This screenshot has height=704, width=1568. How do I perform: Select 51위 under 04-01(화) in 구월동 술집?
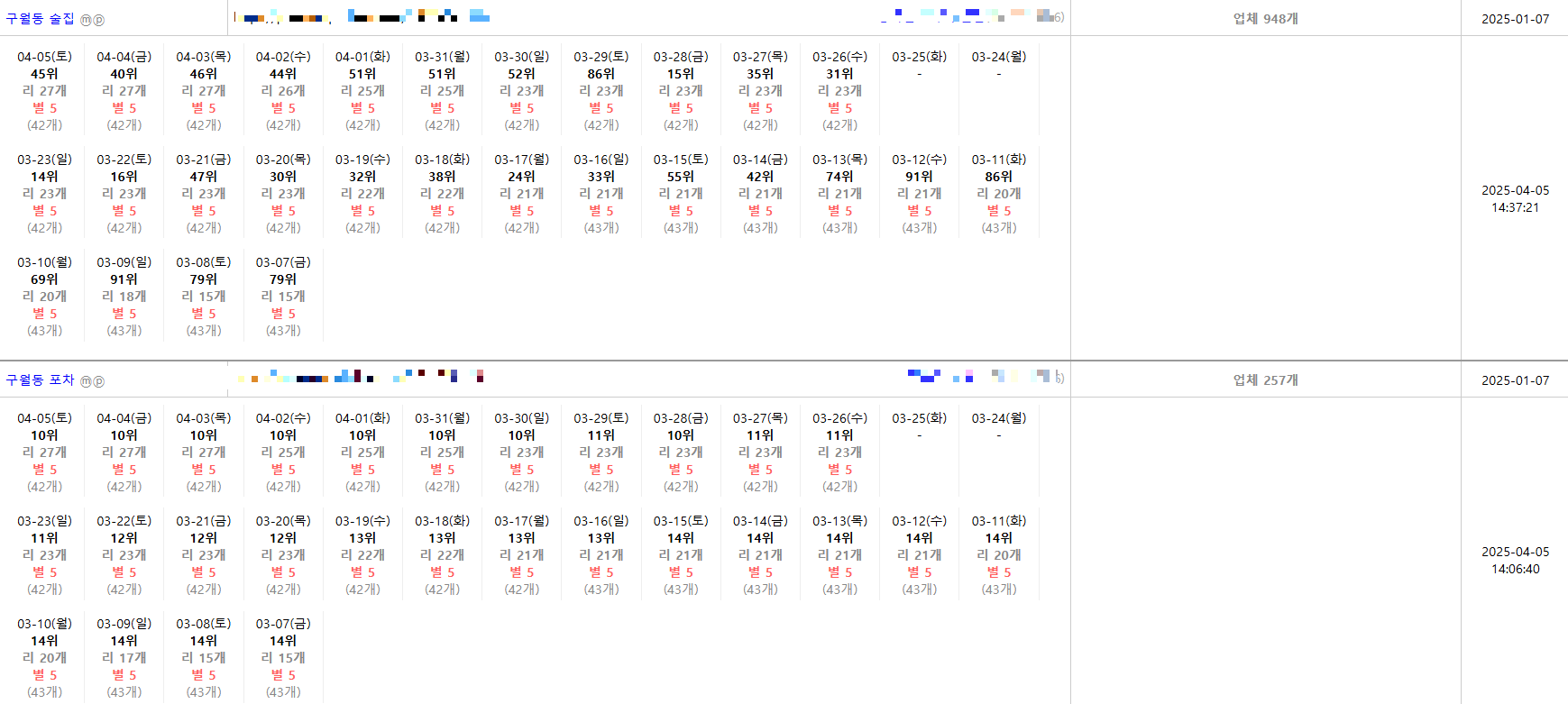pyautogui.click(x=362, y=74)
